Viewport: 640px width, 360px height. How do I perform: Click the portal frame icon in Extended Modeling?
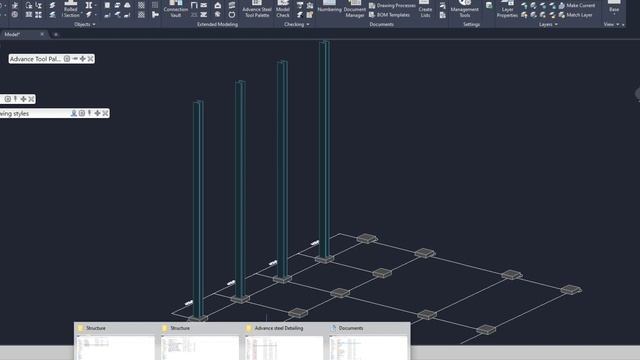194,6
